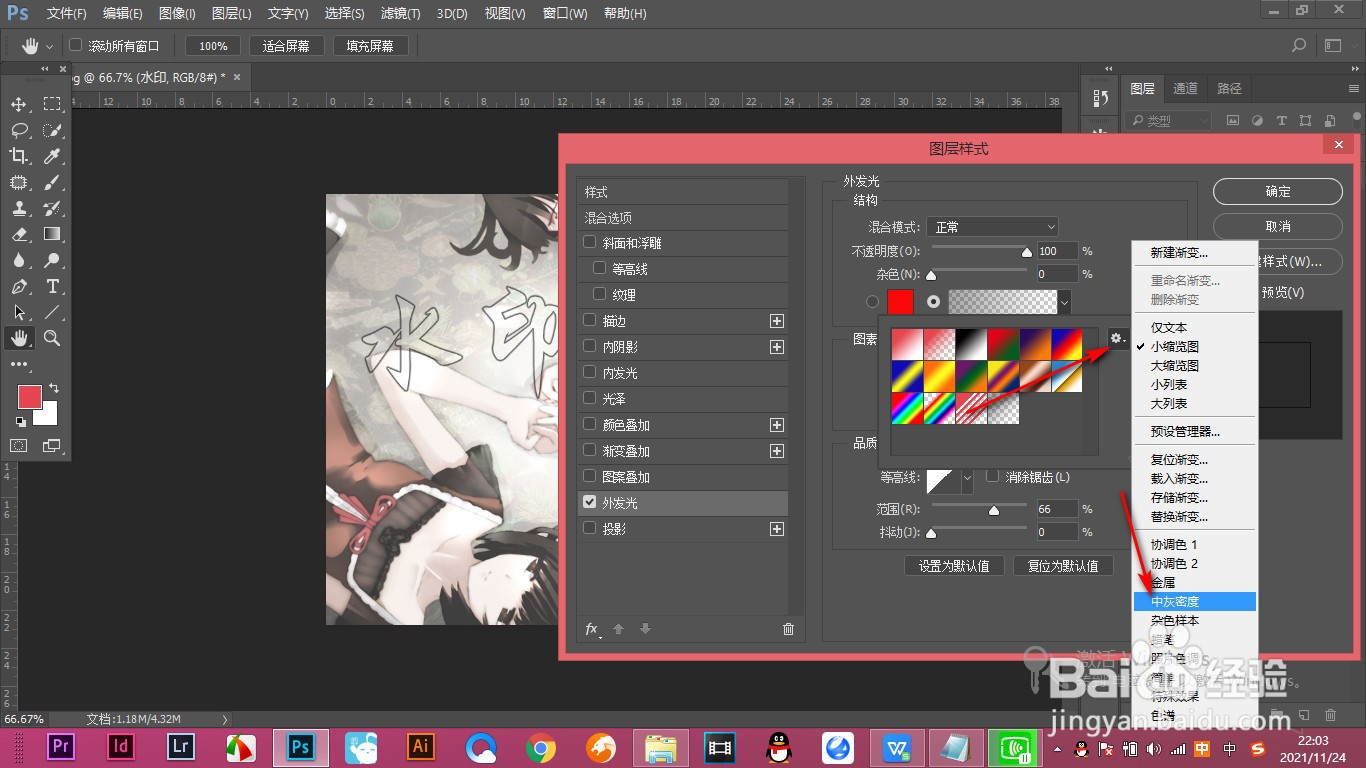This screenshot has width=1366, height=768.
Task: Select the History Brush tool
Action: click(x=52, y=208)
